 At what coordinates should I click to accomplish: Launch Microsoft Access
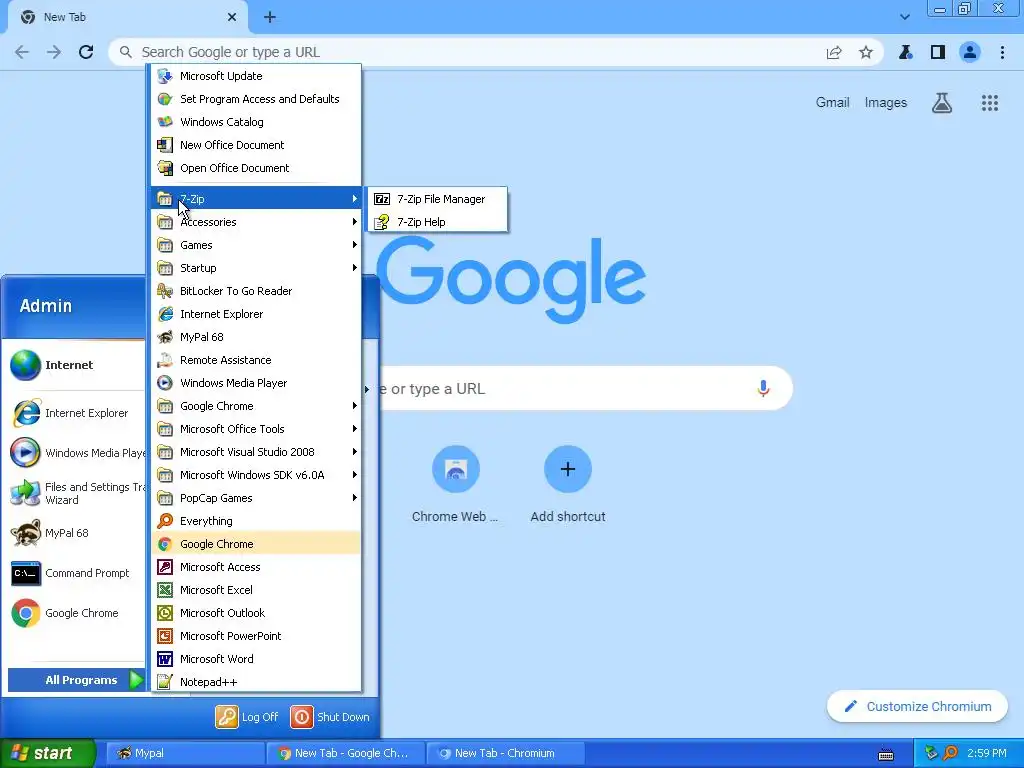coord(256,567)
